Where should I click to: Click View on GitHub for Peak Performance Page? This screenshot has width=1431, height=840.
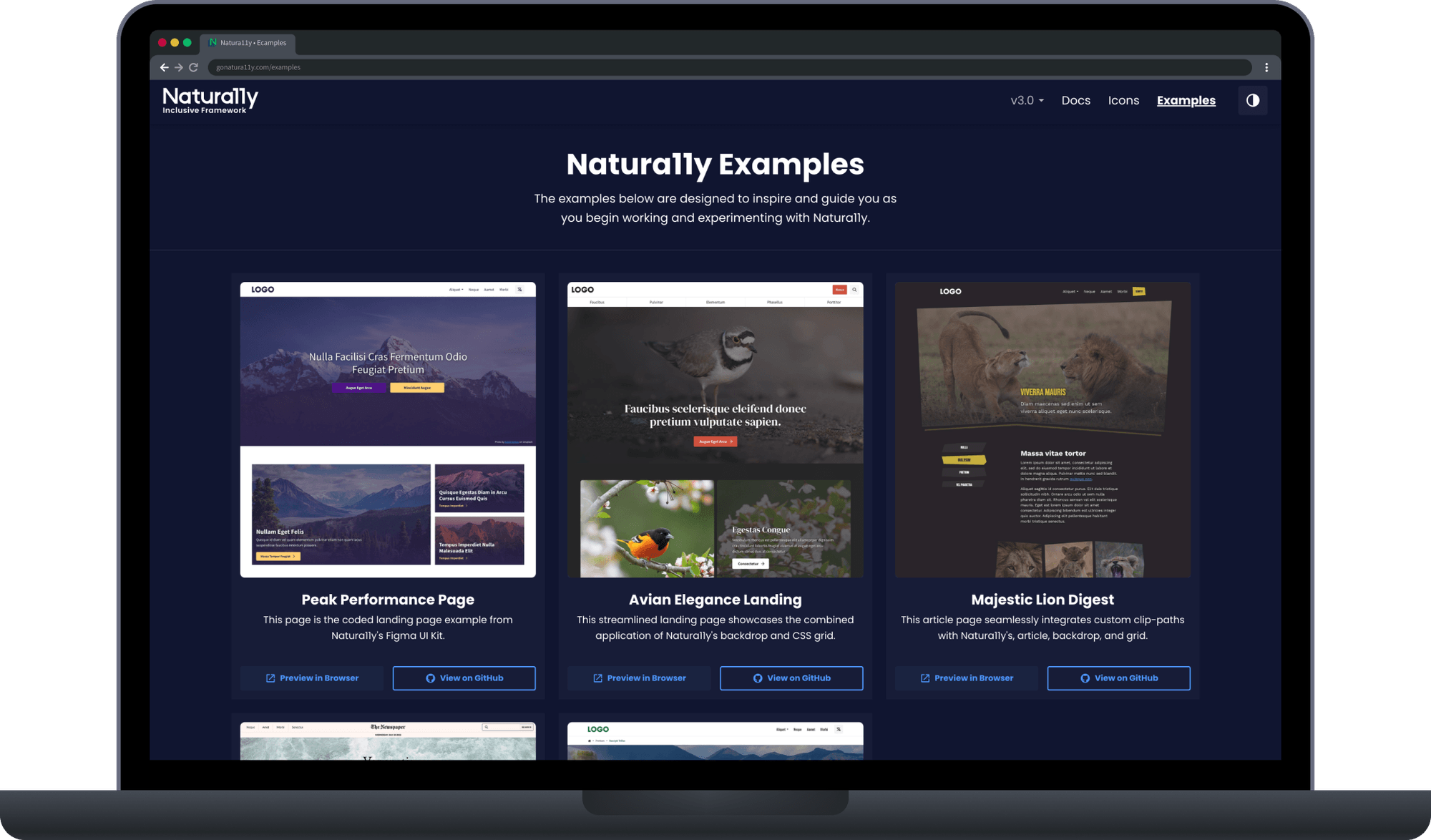(463, 678)
